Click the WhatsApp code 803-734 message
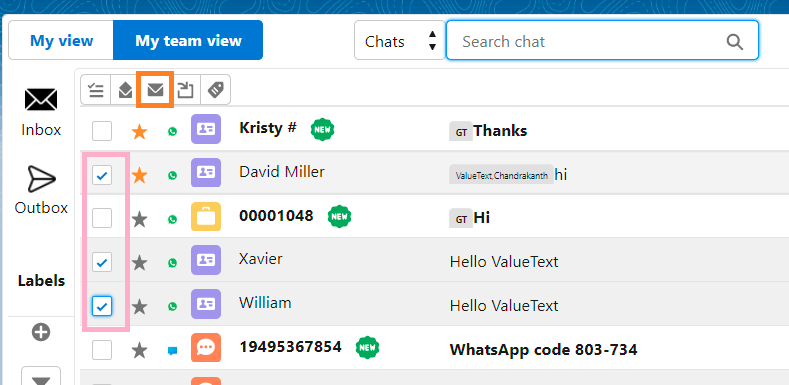Viewport: 789px width, 385px height. click(x=543, y=349)
